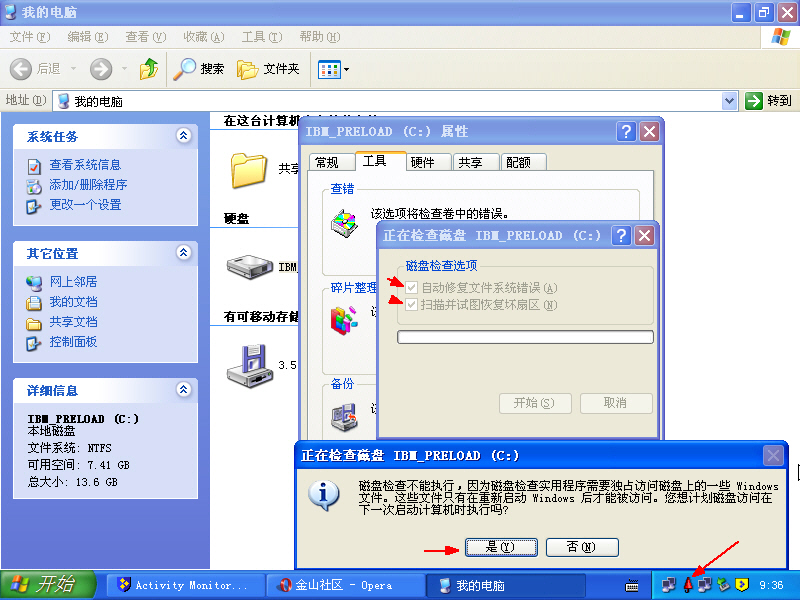The height and width of the screenshot is (600, 800).
Task: Open the Back history dropdown arrow
Action: pos(73,68)
